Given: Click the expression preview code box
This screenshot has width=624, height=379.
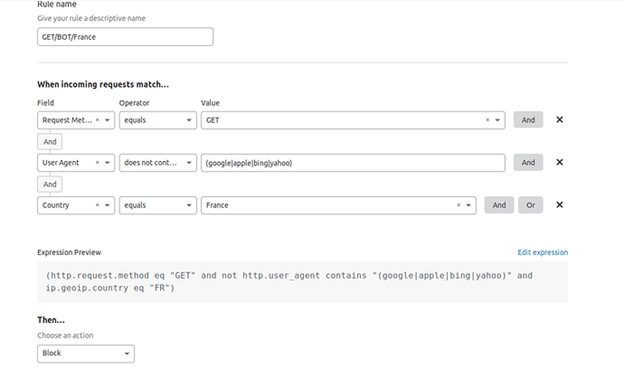Looking at the screenshot, I should click(x=302, y=282).
